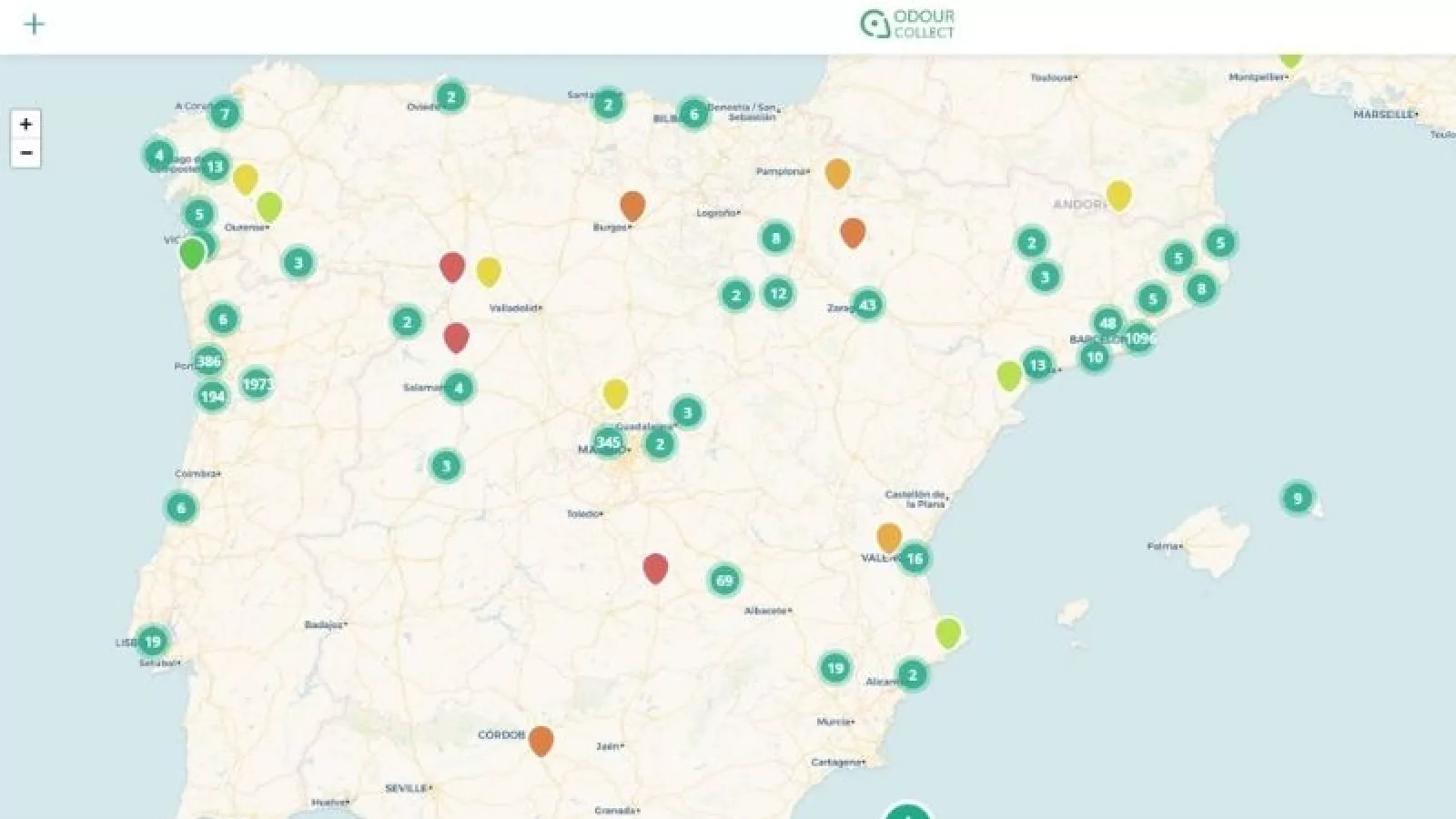Select the 9 cluster east of Mallorca
The width and height of the screenshot is (1456, 819).
click(1298, 498)
